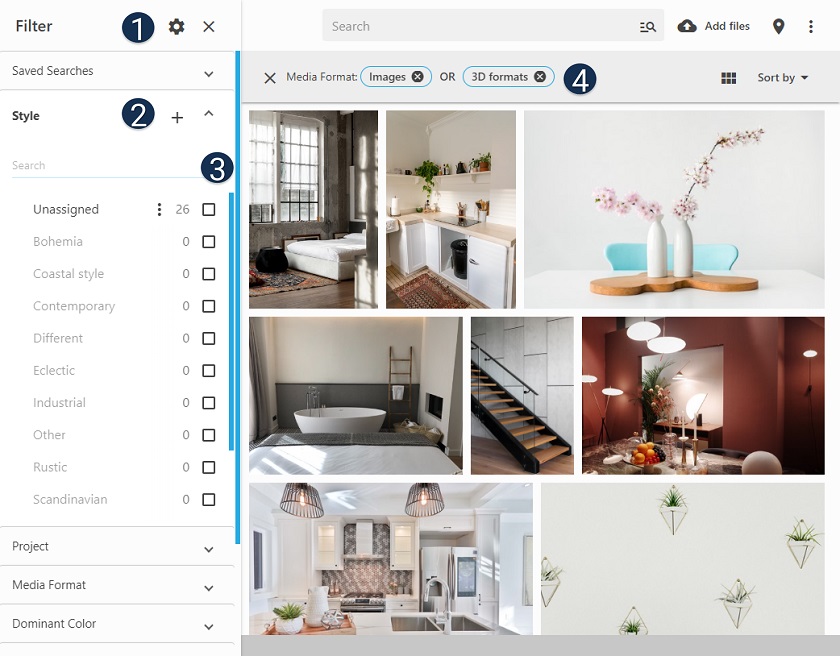The image size is (840, 656).
Task: Open the location pin icon
Action: (x=779, y=27)
